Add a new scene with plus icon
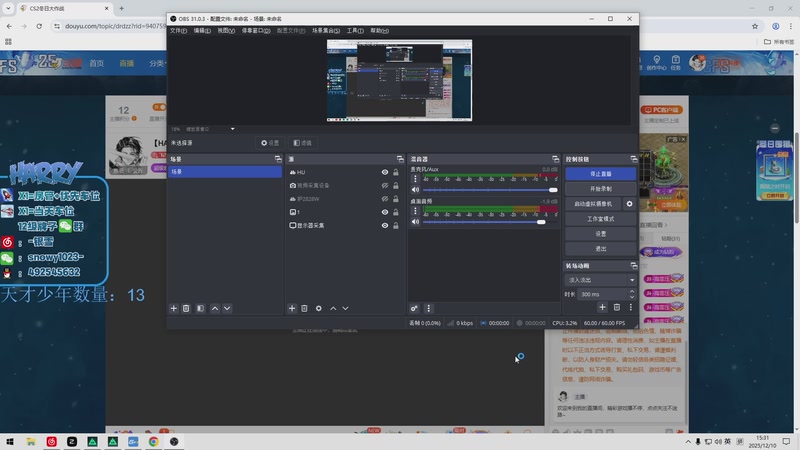The image size is (800, 450). tap(173, 308)
